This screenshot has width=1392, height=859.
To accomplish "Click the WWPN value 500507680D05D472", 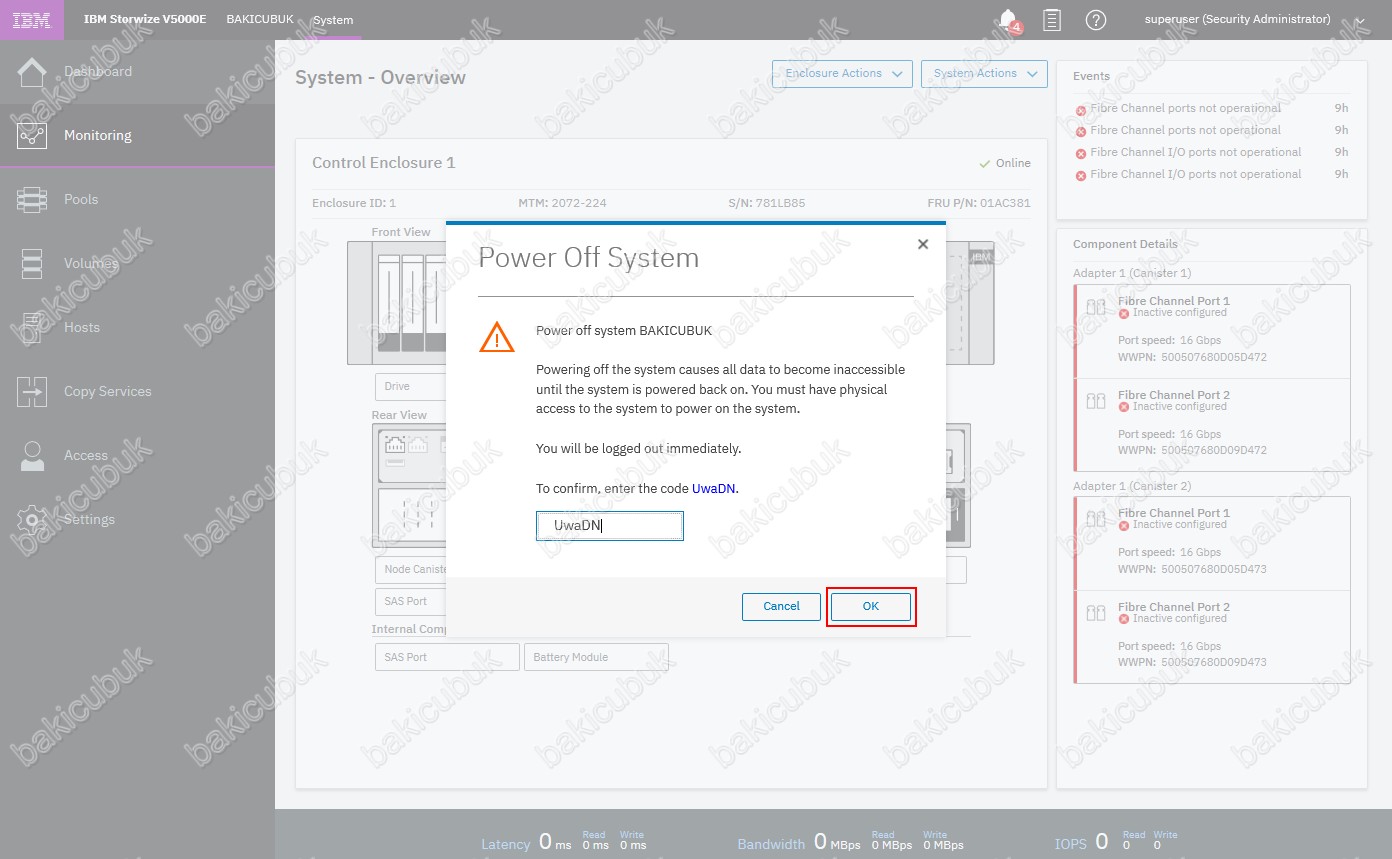I will click(x=1214, y=357).
